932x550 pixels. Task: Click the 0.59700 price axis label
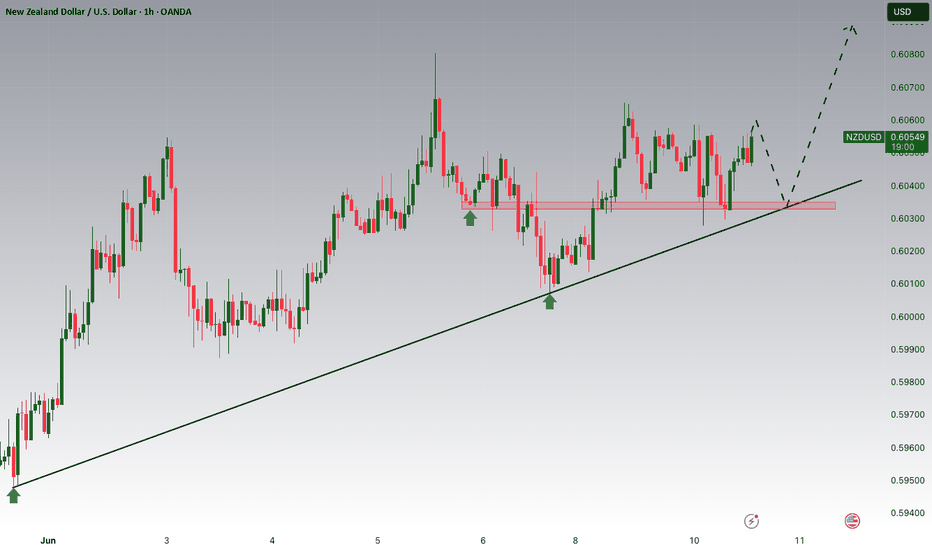click(908, 414)
